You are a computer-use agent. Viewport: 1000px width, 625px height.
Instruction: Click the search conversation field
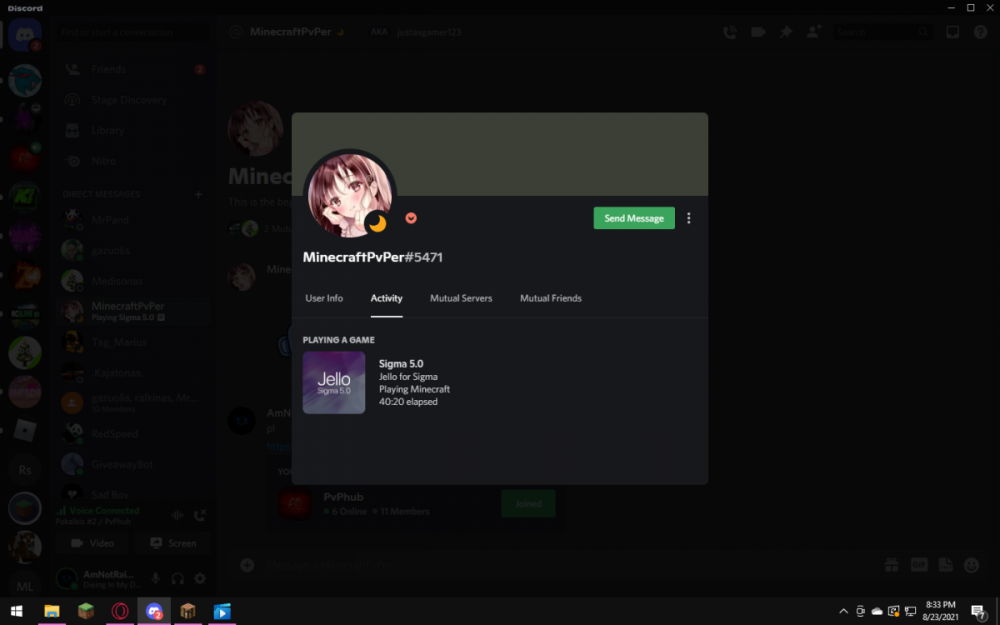(x=133, y=32)
